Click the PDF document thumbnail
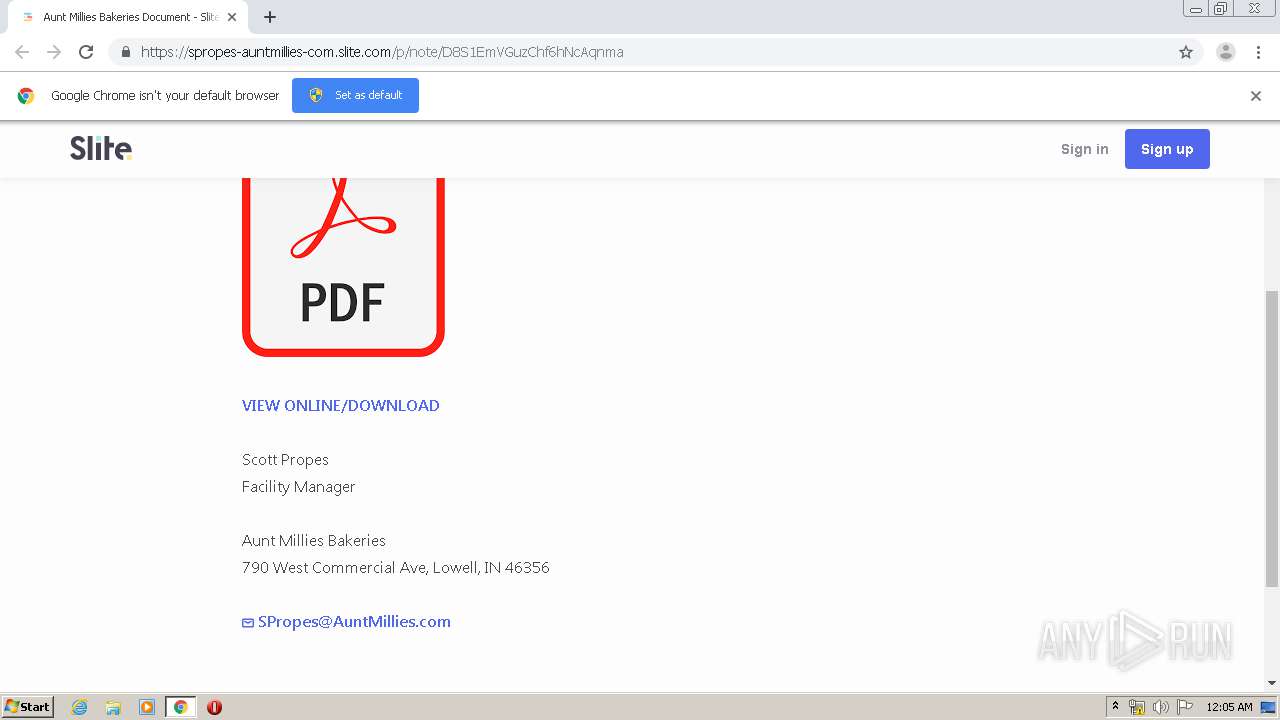The width and height of the screenshot is (1280, 720). (343, 267)
